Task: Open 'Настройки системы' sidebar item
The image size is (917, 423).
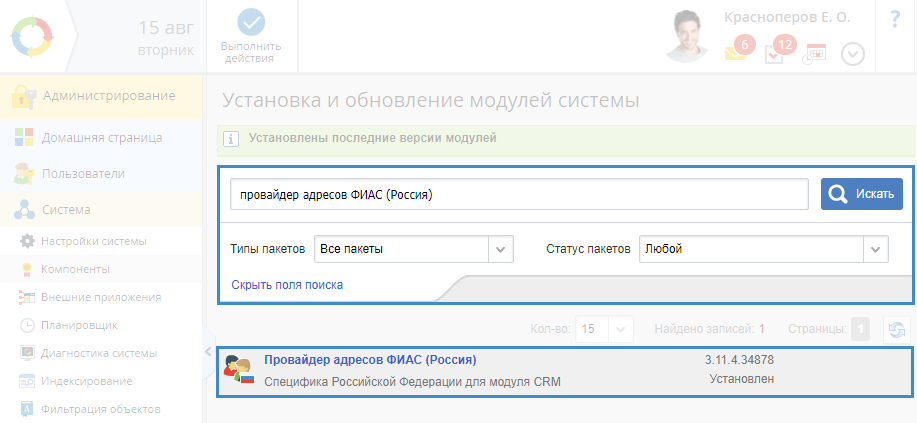Action: point(93,241)
